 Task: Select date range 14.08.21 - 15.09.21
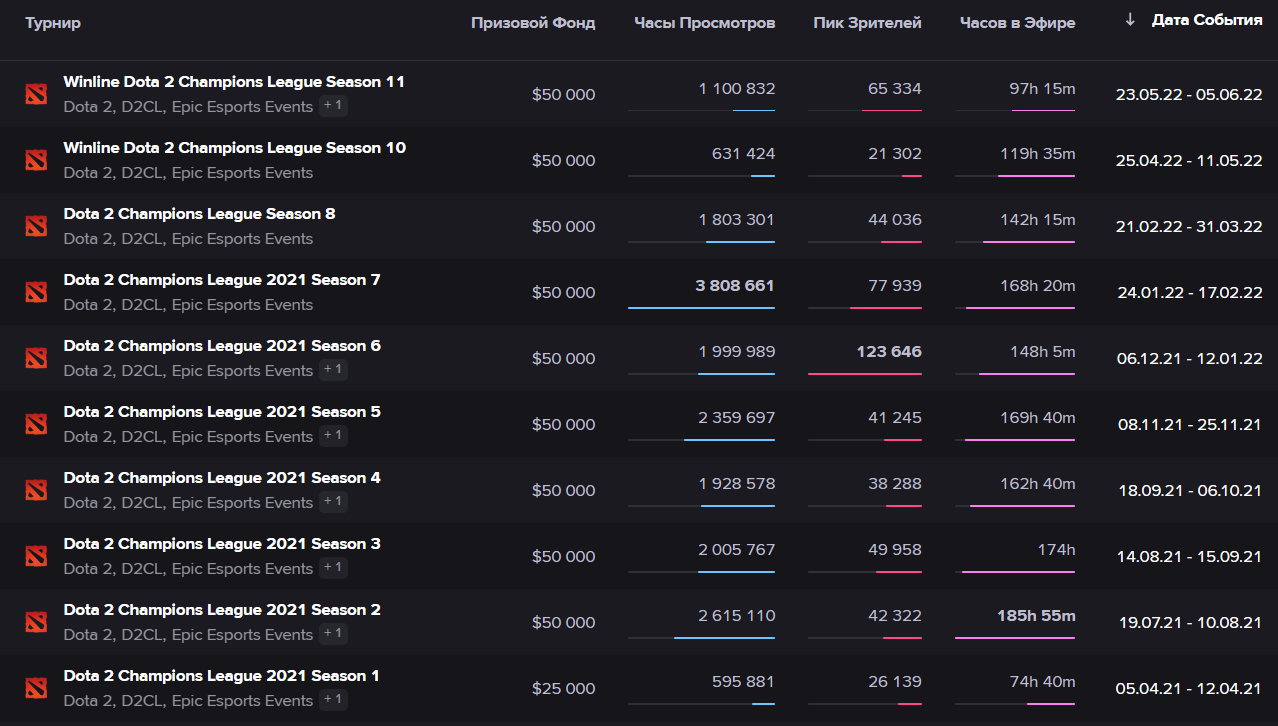point(1189,556)
